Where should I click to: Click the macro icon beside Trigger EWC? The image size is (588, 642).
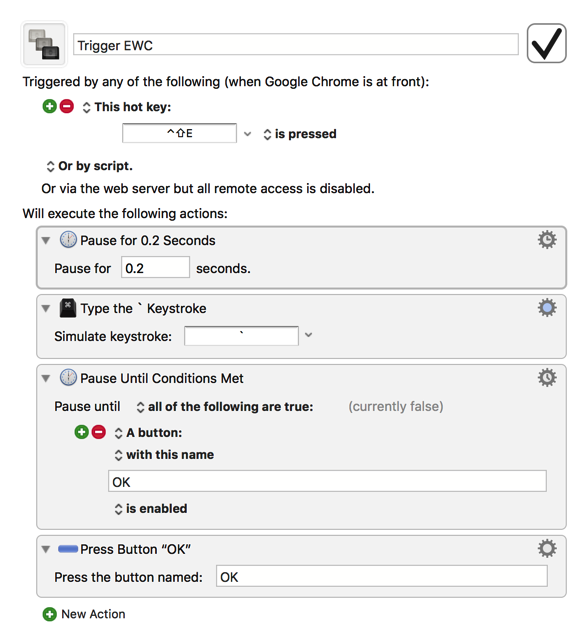pos(44,44)
